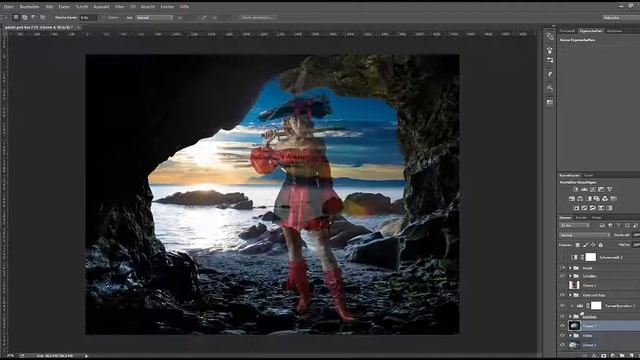
Task: Open the layer filter type dropdown
Action: click(575, 225)
